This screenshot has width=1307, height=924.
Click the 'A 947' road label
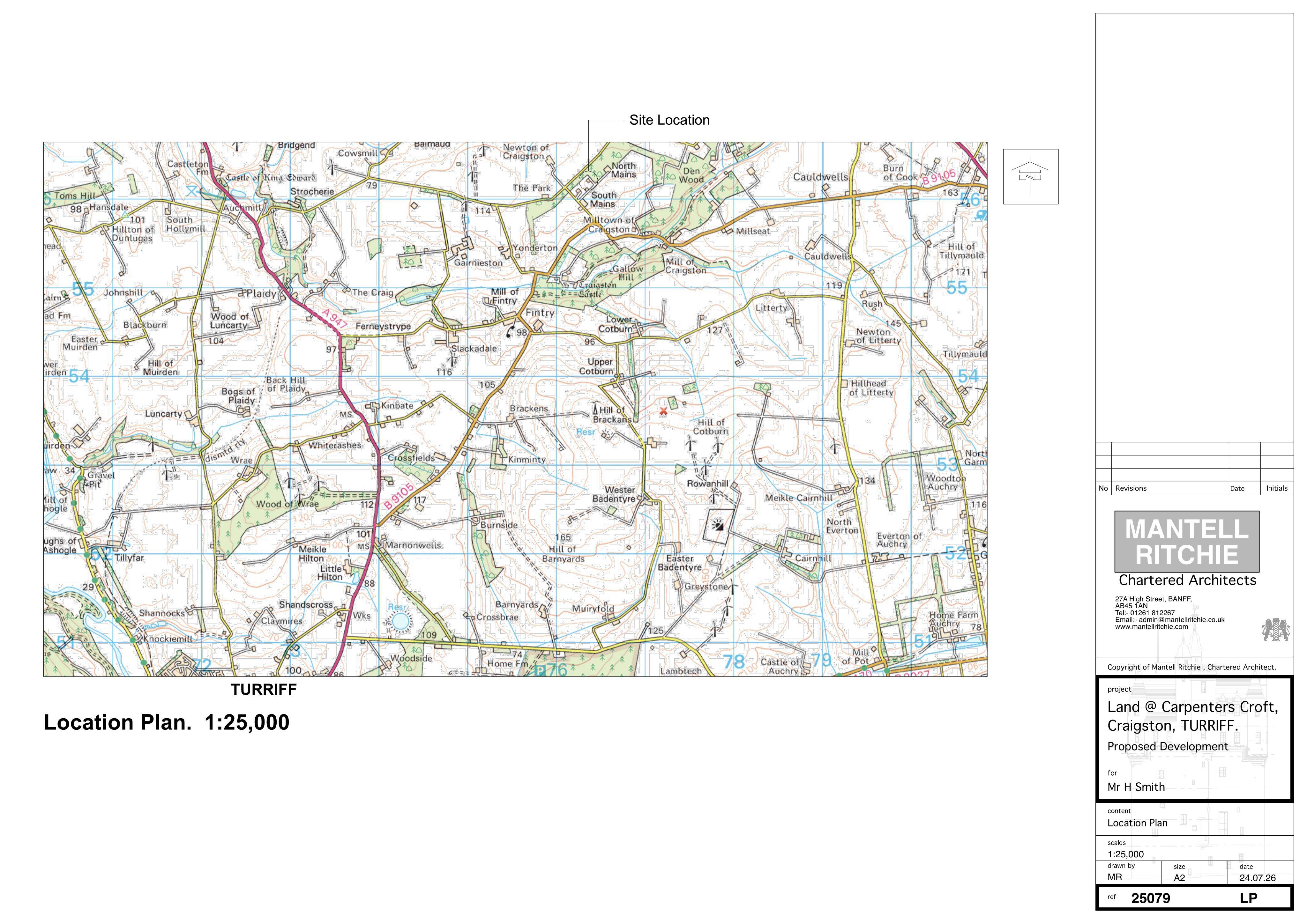(x=333, y=318)
